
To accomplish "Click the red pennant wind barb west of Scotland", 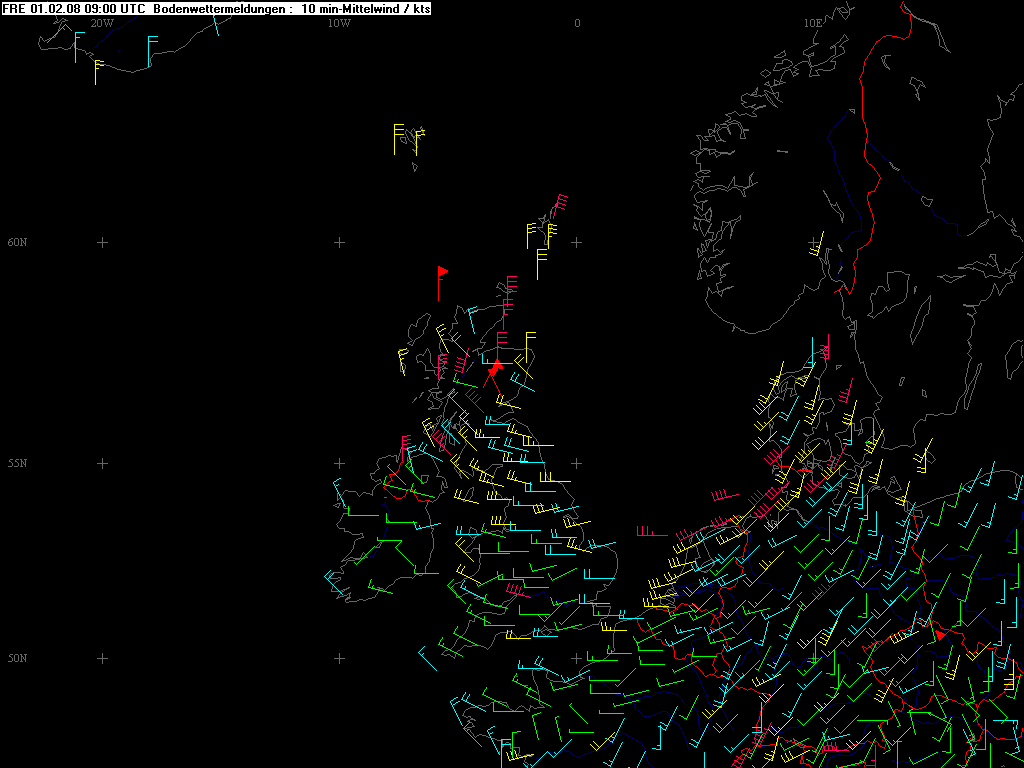I will 440,282.
